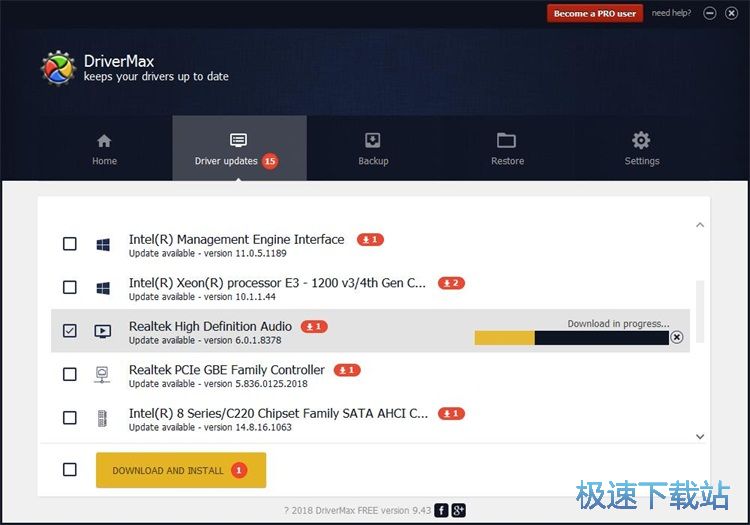Click the audio device icon for Realtek Audio
The height and width of the screenshot is (525, 750).
click(x=103, y=331)
